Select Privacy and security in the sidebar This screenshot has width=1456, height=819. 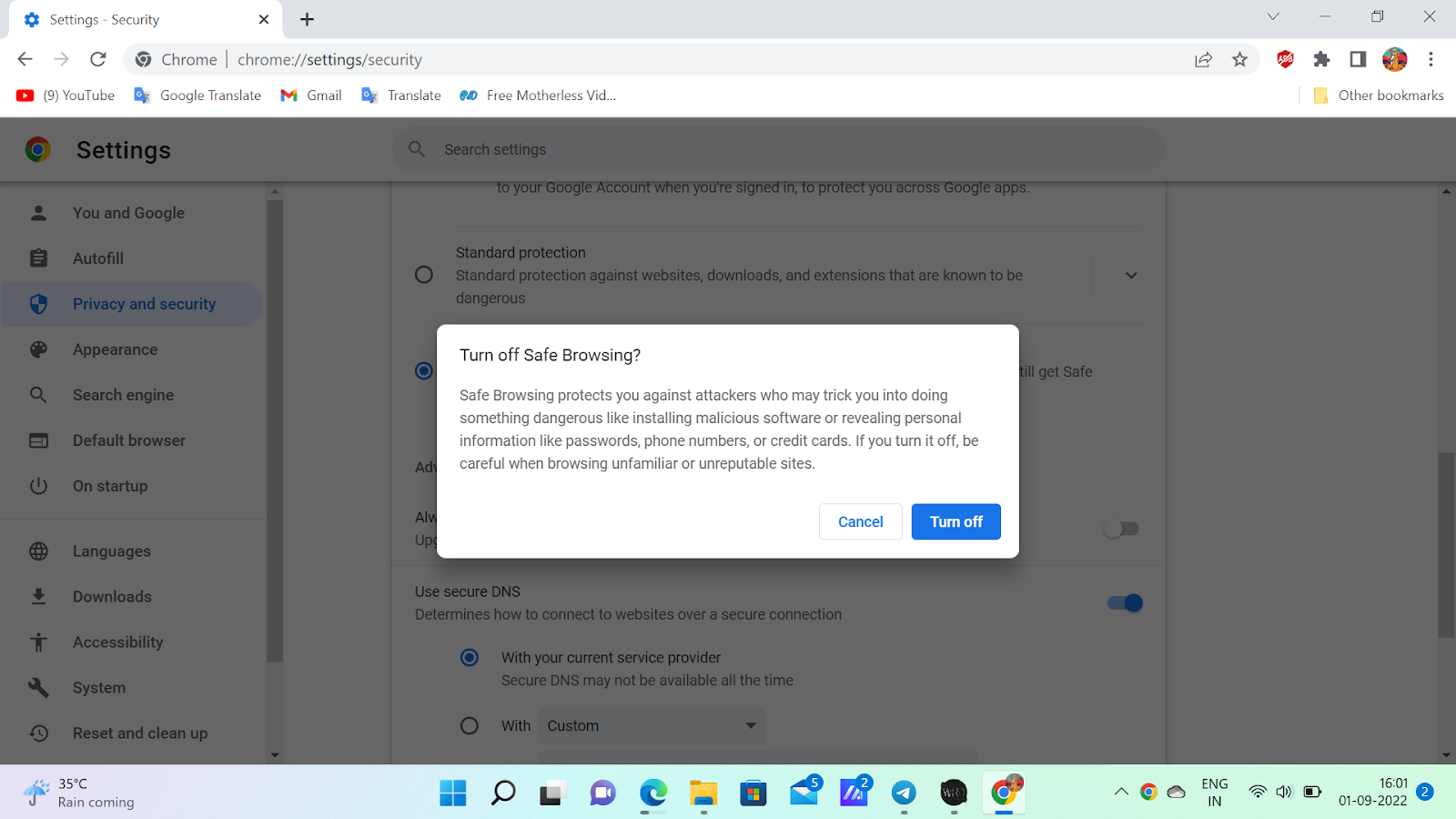132,304
